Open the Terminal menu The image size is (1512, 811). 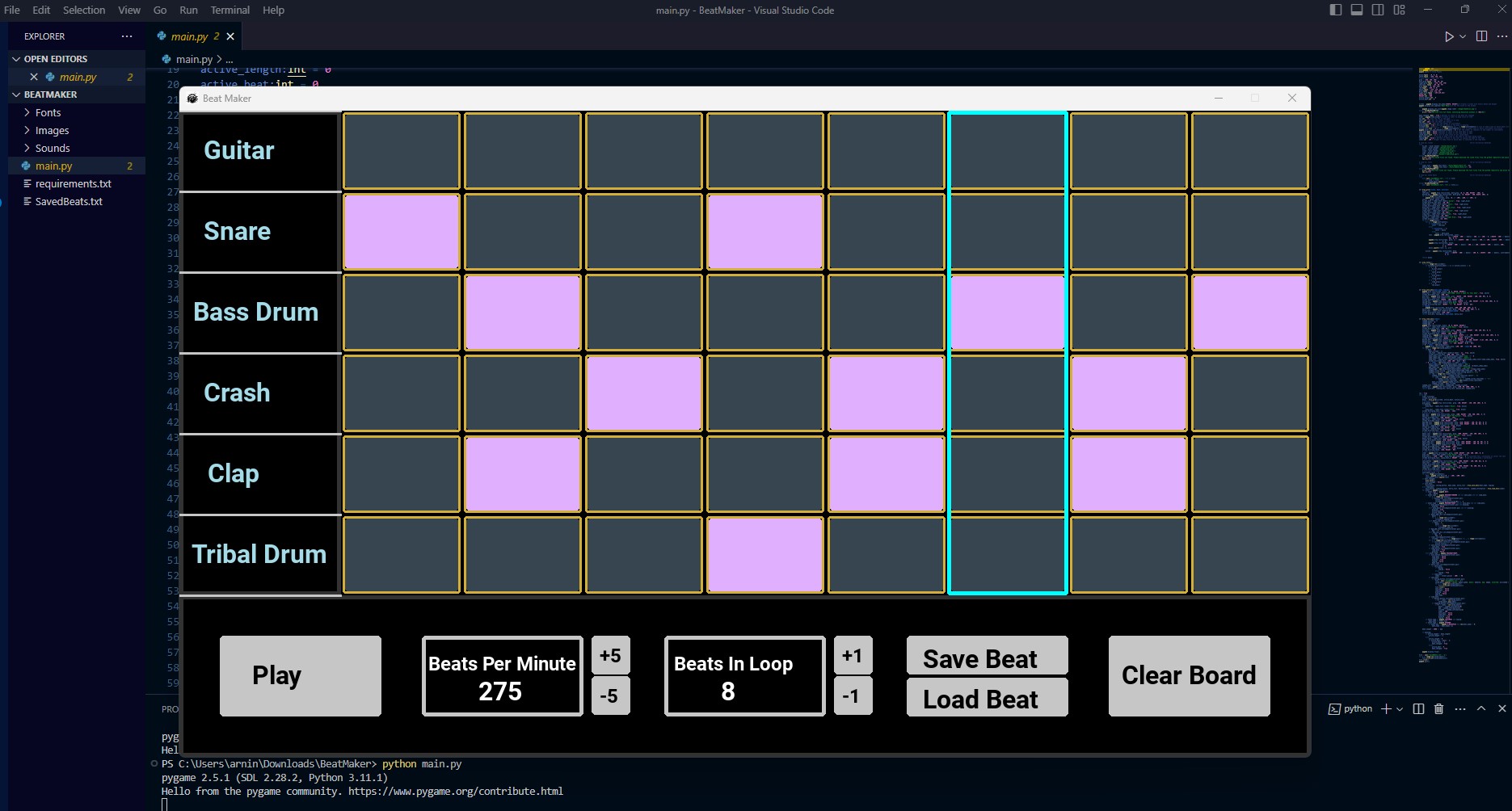pyautogui.click(x=230, y=10)
